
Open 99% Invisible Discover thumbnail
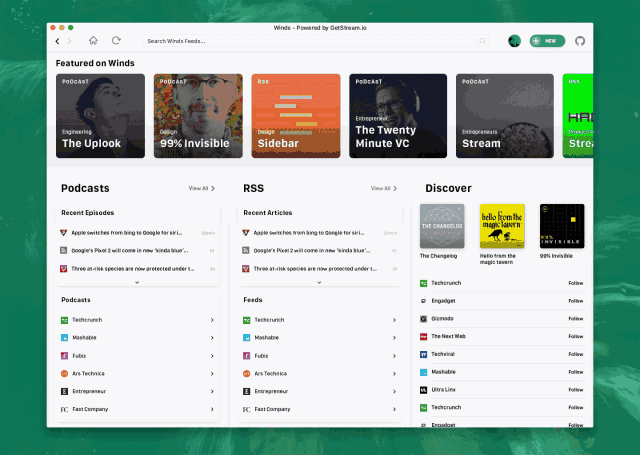[x=562, y=226]
